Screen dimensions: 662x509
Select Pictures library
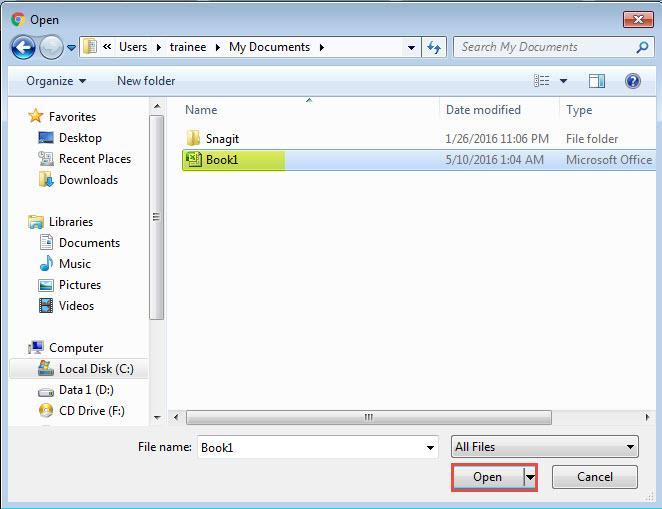coord(80,285)
